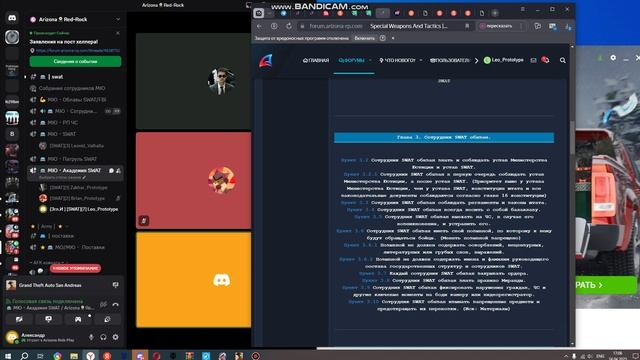Viewport: 640px width, 360px height.
Task: Start screen share from voice panel
Action: coord(49,319)
